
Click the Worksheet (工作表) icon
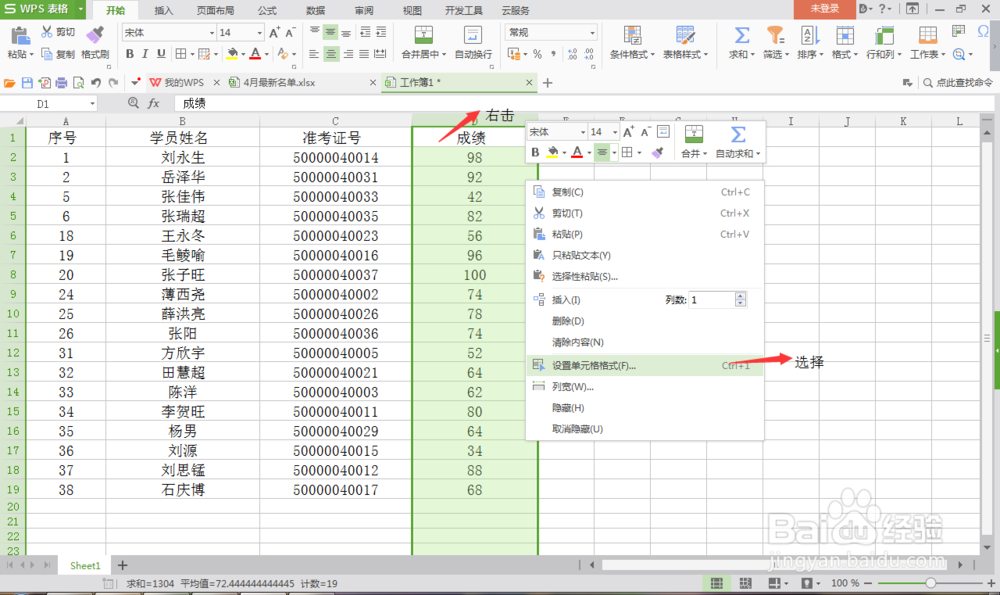coord(927,35)
